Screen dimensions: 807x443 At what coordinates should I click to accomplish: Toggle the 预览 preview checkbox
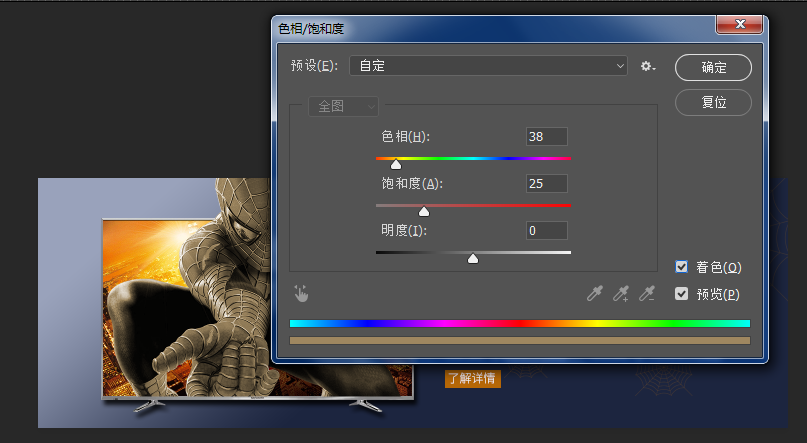pos(681,294)
